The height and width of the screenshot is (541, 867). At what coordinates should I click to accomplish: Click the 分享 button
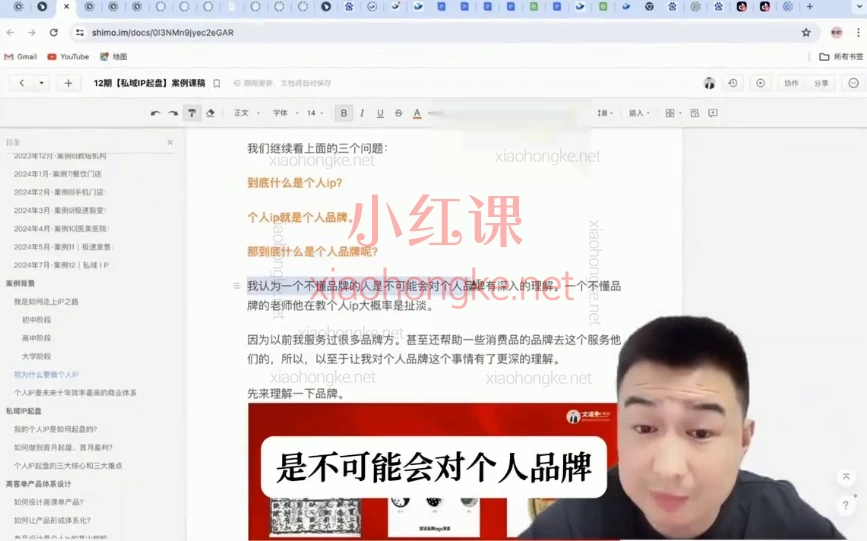(821, 83)
